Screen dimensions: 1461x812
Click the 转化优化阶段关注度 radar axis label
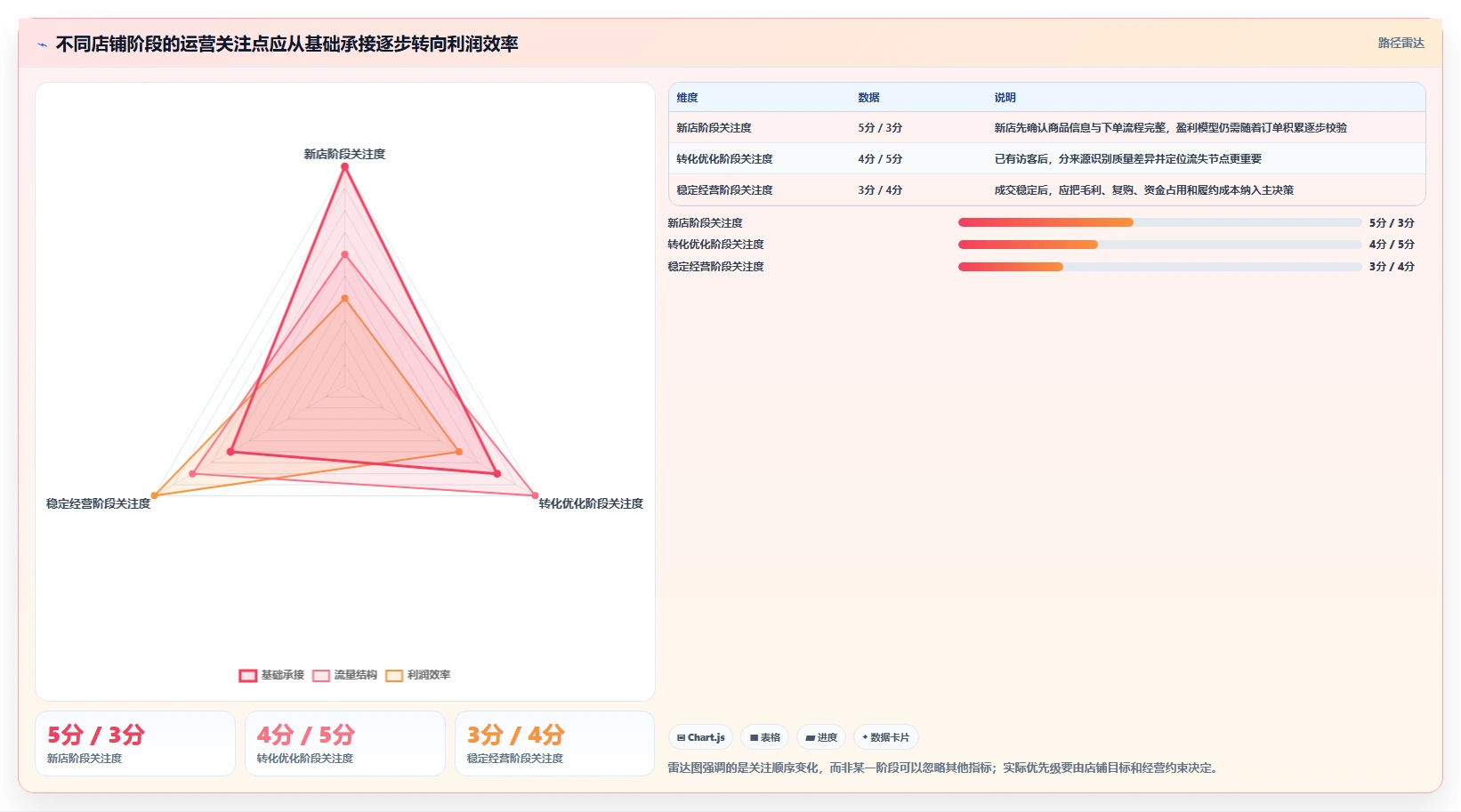pos(591,503)
